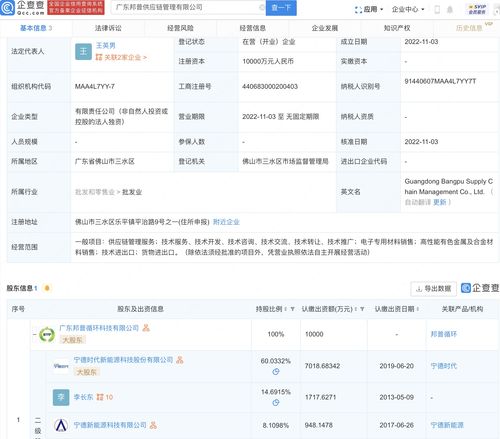This screenshot has height=439, width=500.
Task: Sort by 持股比例 sort arrows
Action: point(286,309)
